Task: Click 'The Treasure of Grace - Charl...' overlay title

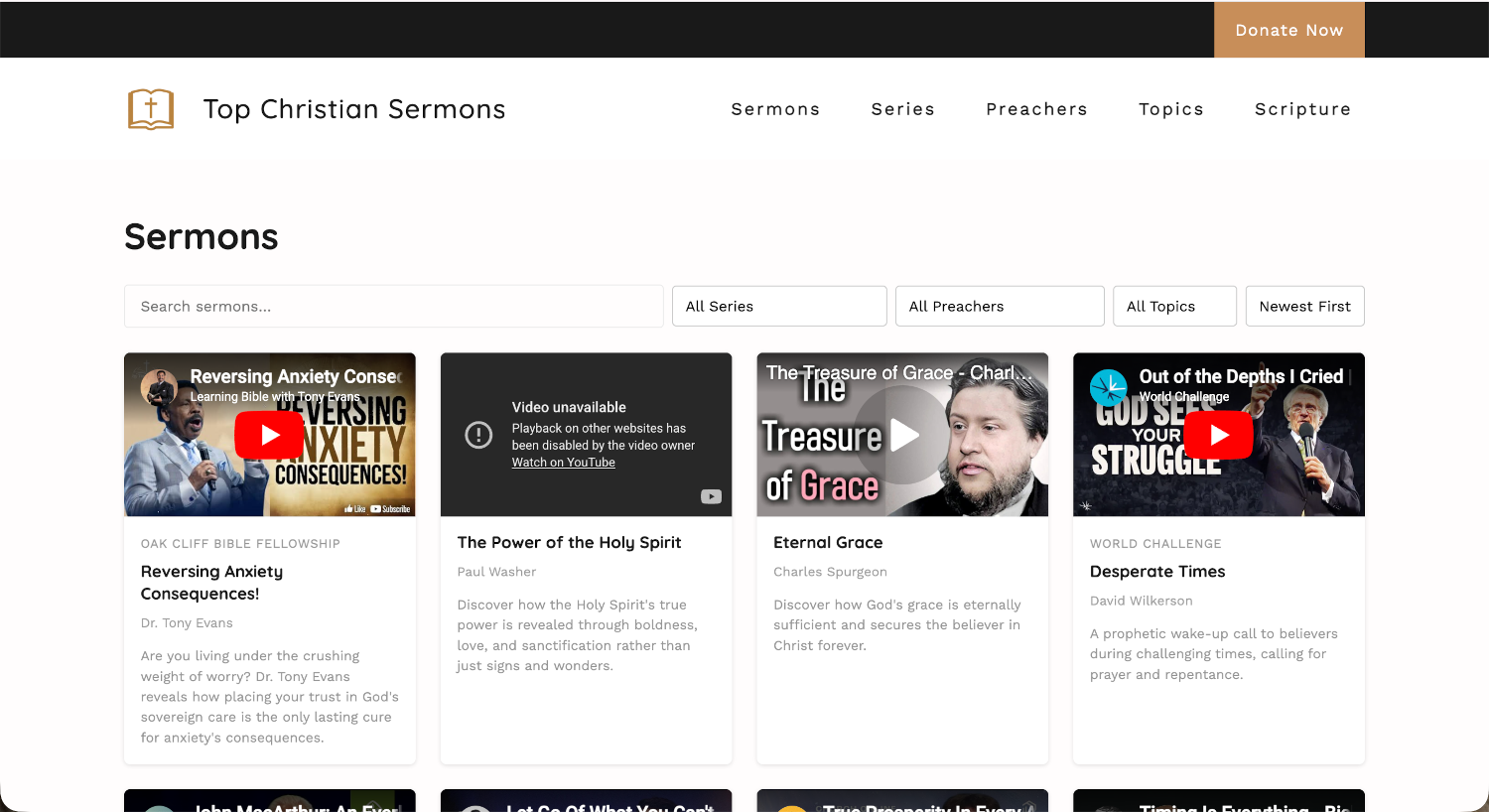Action: (x=899, y=373)
